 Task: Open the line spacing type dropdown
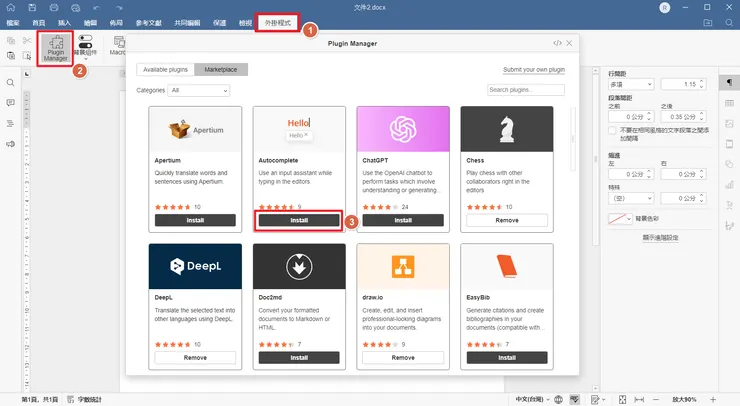coord(631,84)
